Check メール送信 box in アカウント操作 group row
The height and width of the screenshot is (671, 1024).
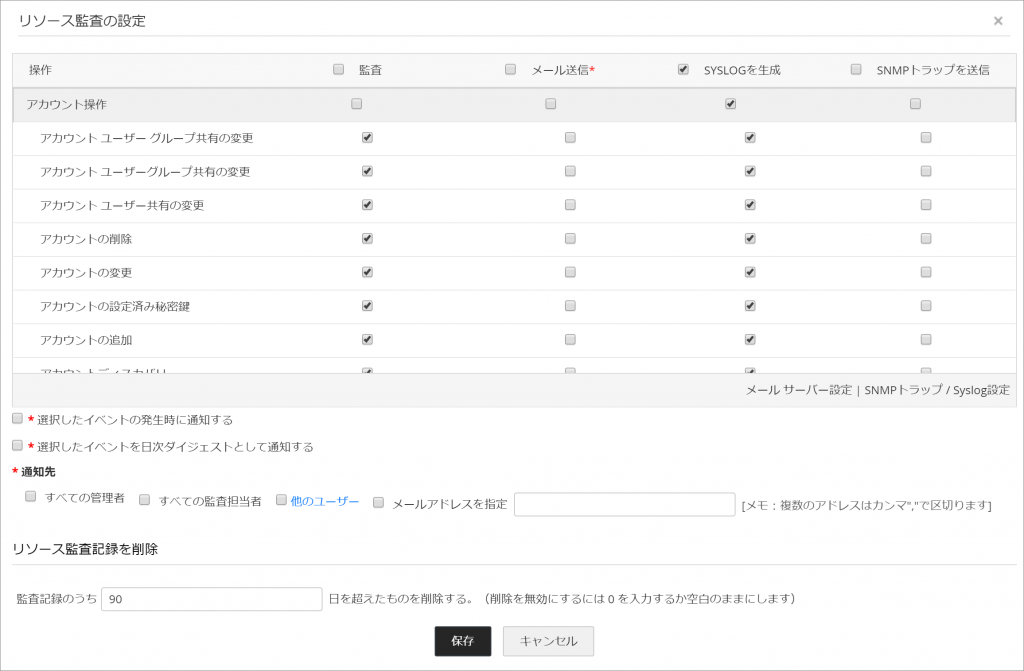pyautogui.click(x=551, y=103)
